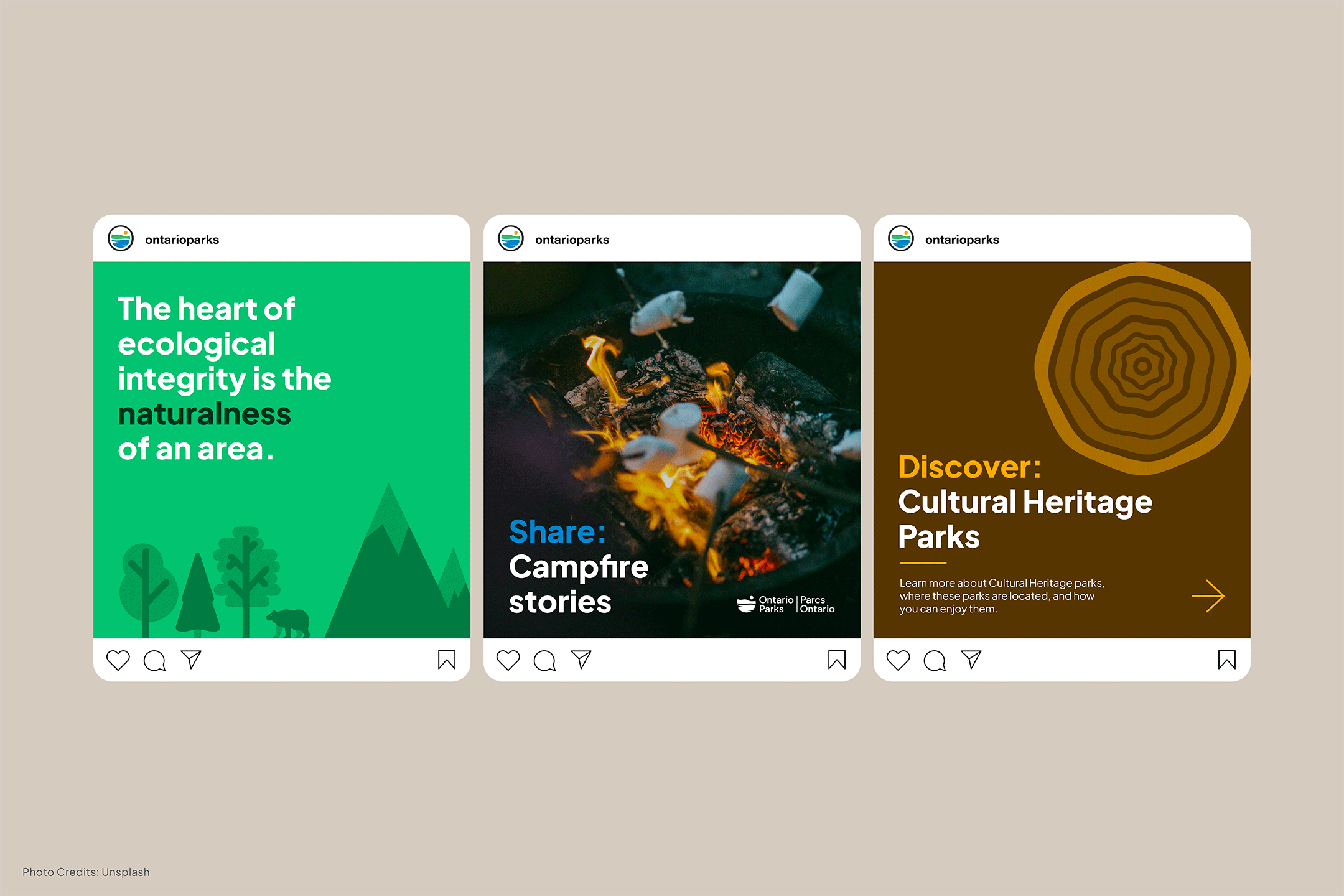The image size is (1344, 896).
Task: Open comments on Campfire stories post
Action: tap(544, 660)
